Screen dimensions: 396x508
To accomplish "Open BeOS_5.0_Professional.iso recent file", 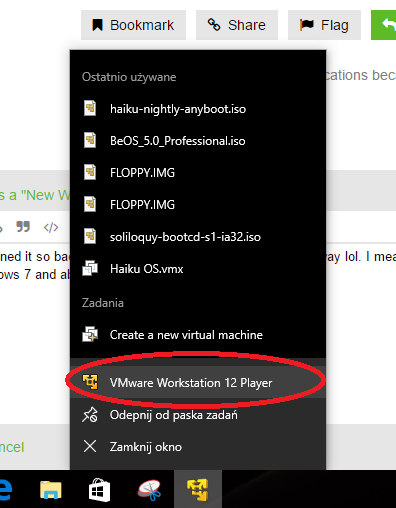I will click(x=198, y=141).
